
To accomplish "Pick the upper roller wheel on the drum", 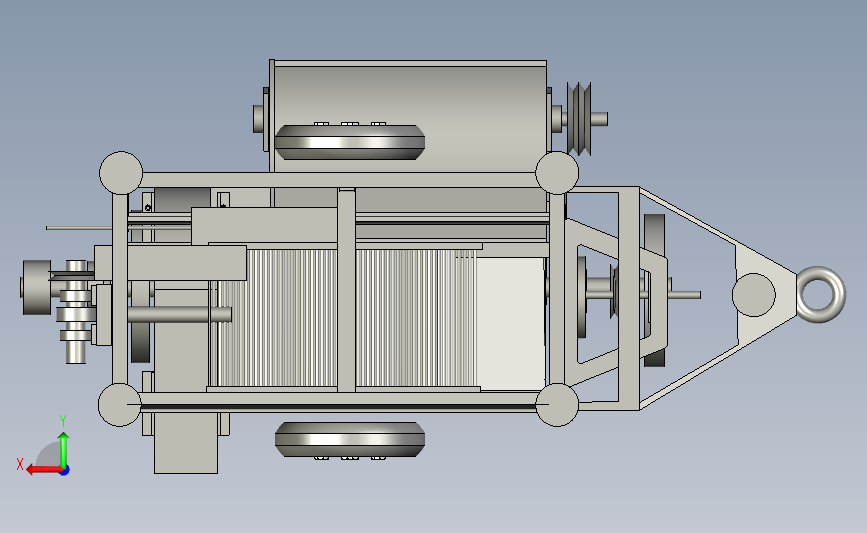I will pyautogui.click(x=349, y=142).
